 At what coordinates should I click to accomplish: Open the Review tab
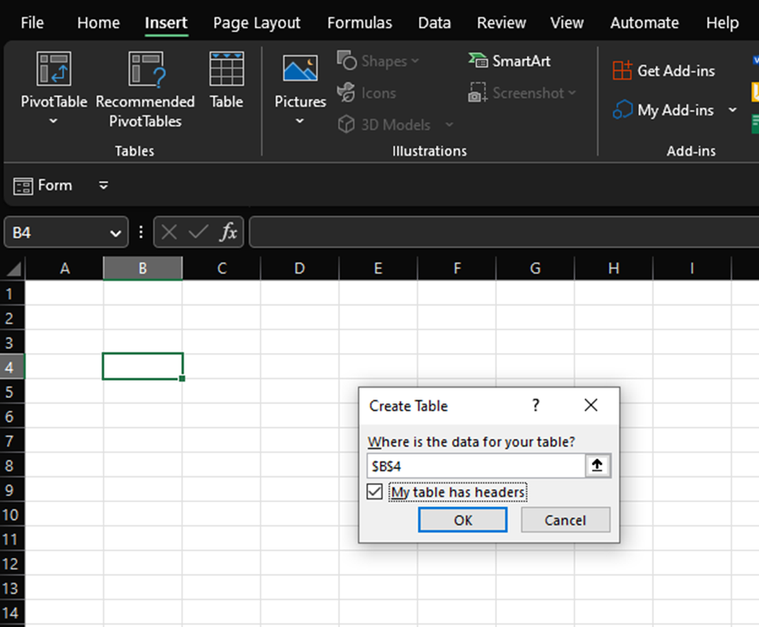click(501, 23)
